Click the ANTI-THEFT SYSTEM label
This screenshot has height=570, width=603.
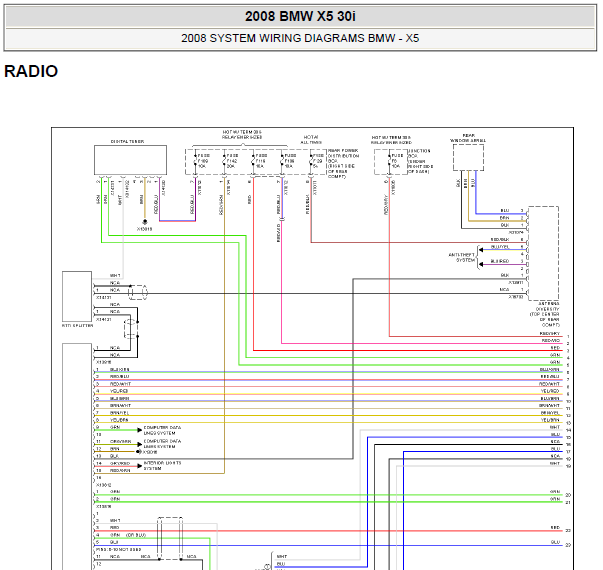coord(461,257)
